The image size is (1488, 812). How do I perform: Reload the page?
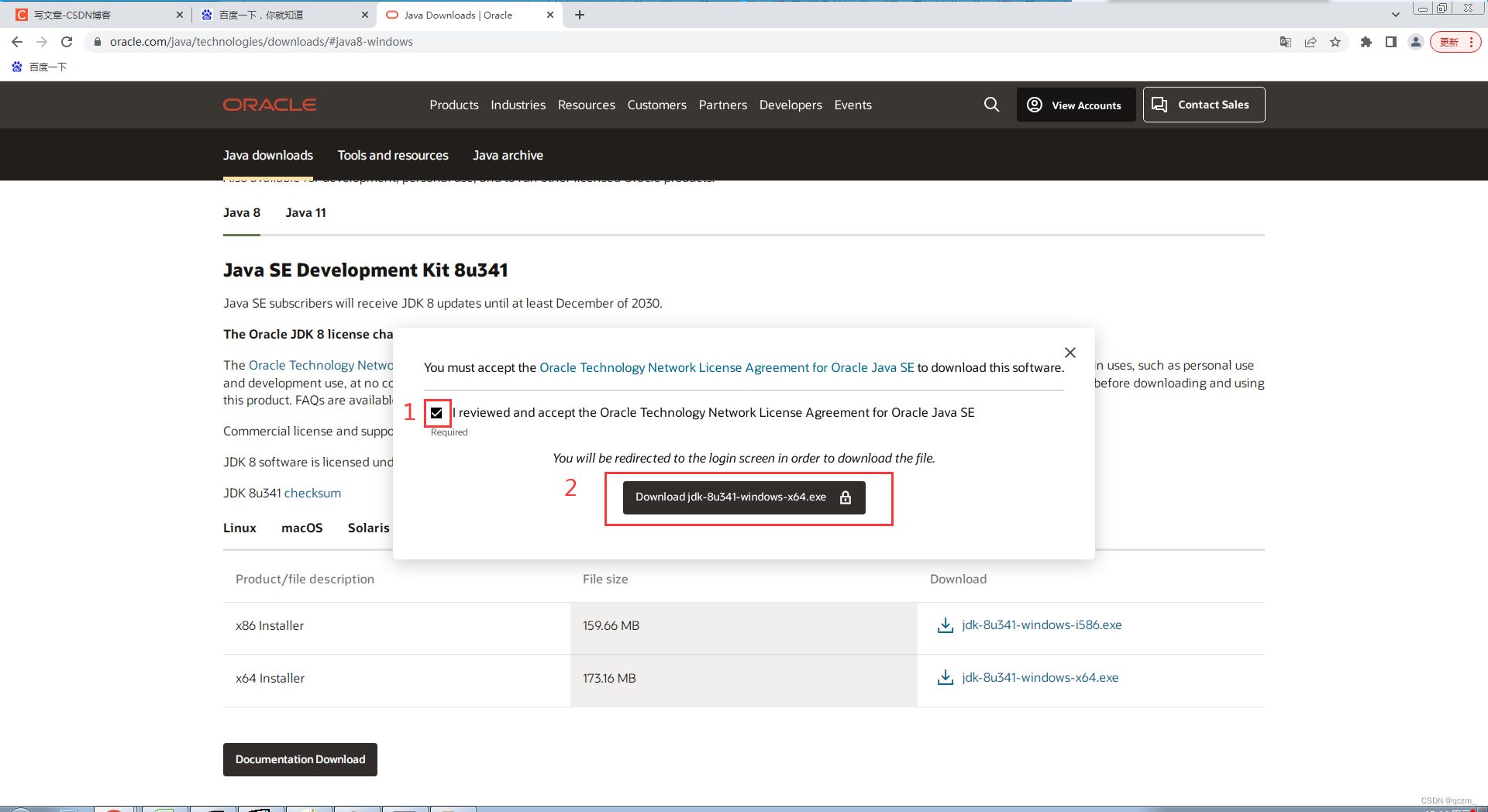pos(67,42)
